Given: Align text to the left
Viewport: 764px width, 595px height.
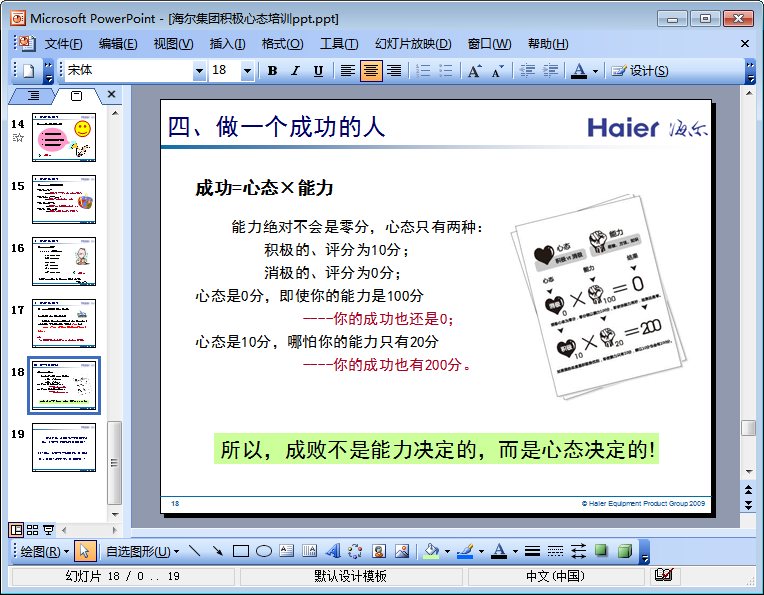Looking at the screenshot, I should point(347,71).
